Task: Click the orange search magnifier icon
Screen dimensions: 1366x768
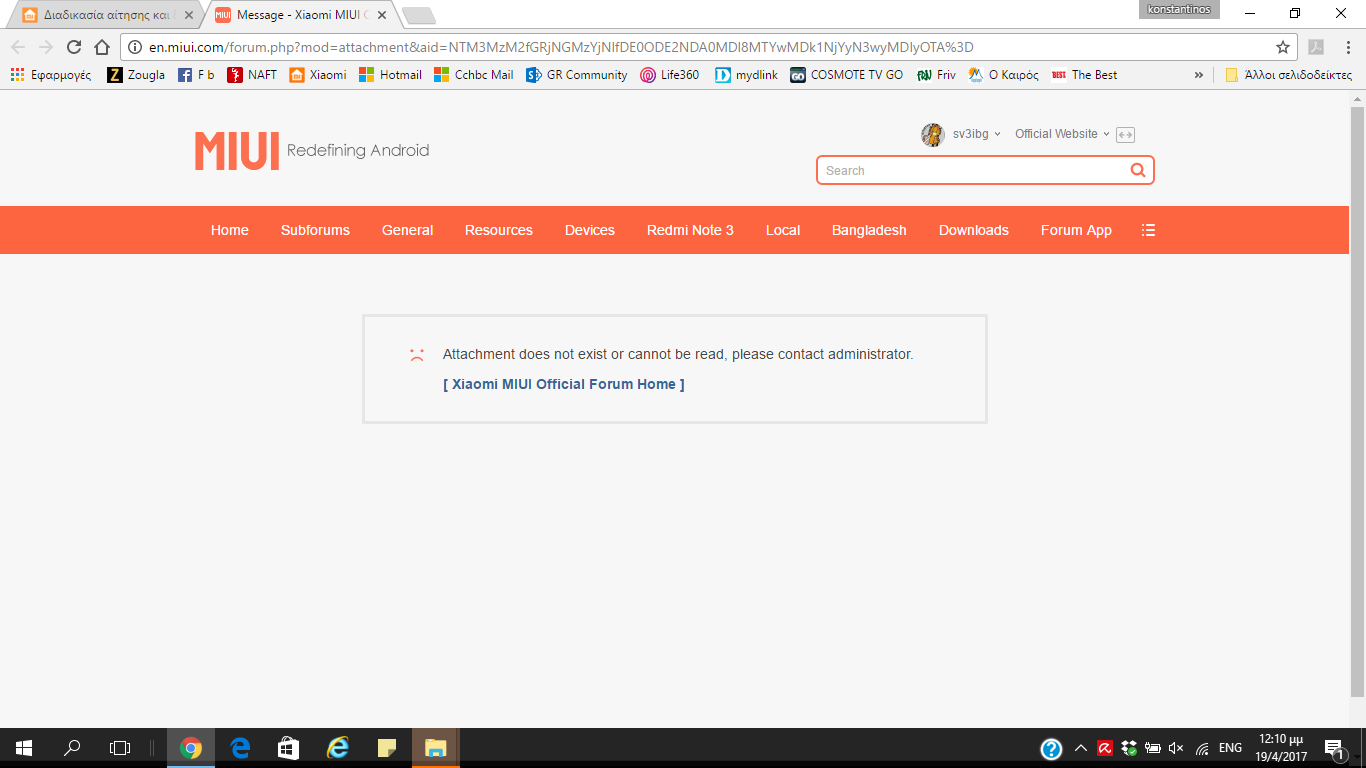Action: (x=1138, y=170)
